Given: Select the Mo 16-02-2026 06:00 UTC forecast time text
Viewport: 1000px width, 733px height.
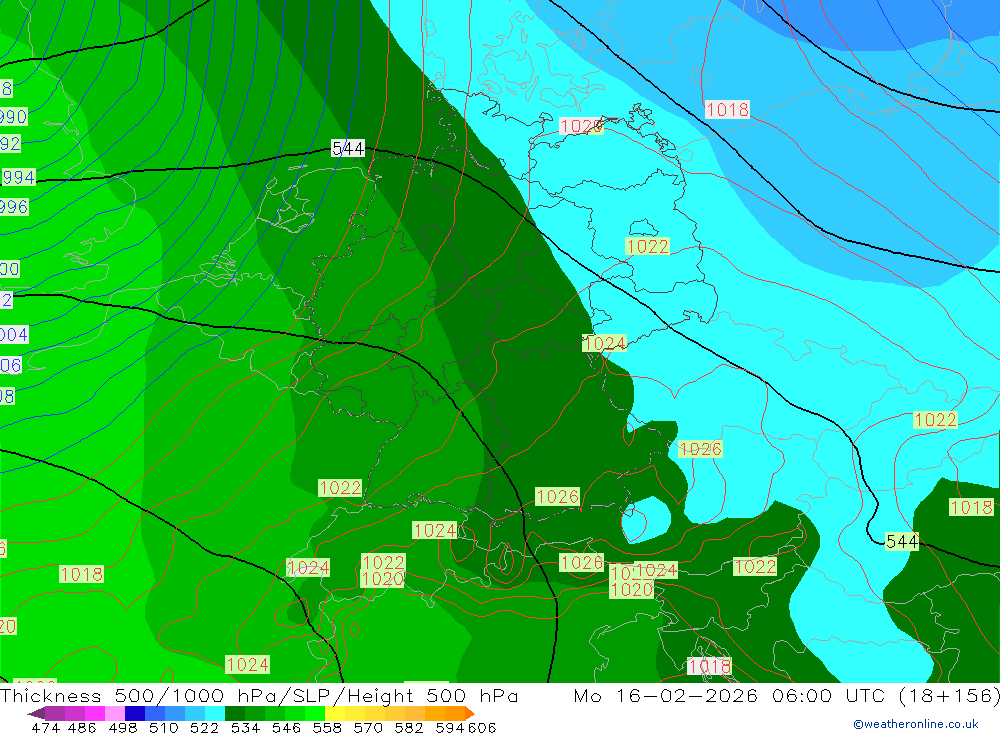Looking at the screenshot, I should pos(786,695).
